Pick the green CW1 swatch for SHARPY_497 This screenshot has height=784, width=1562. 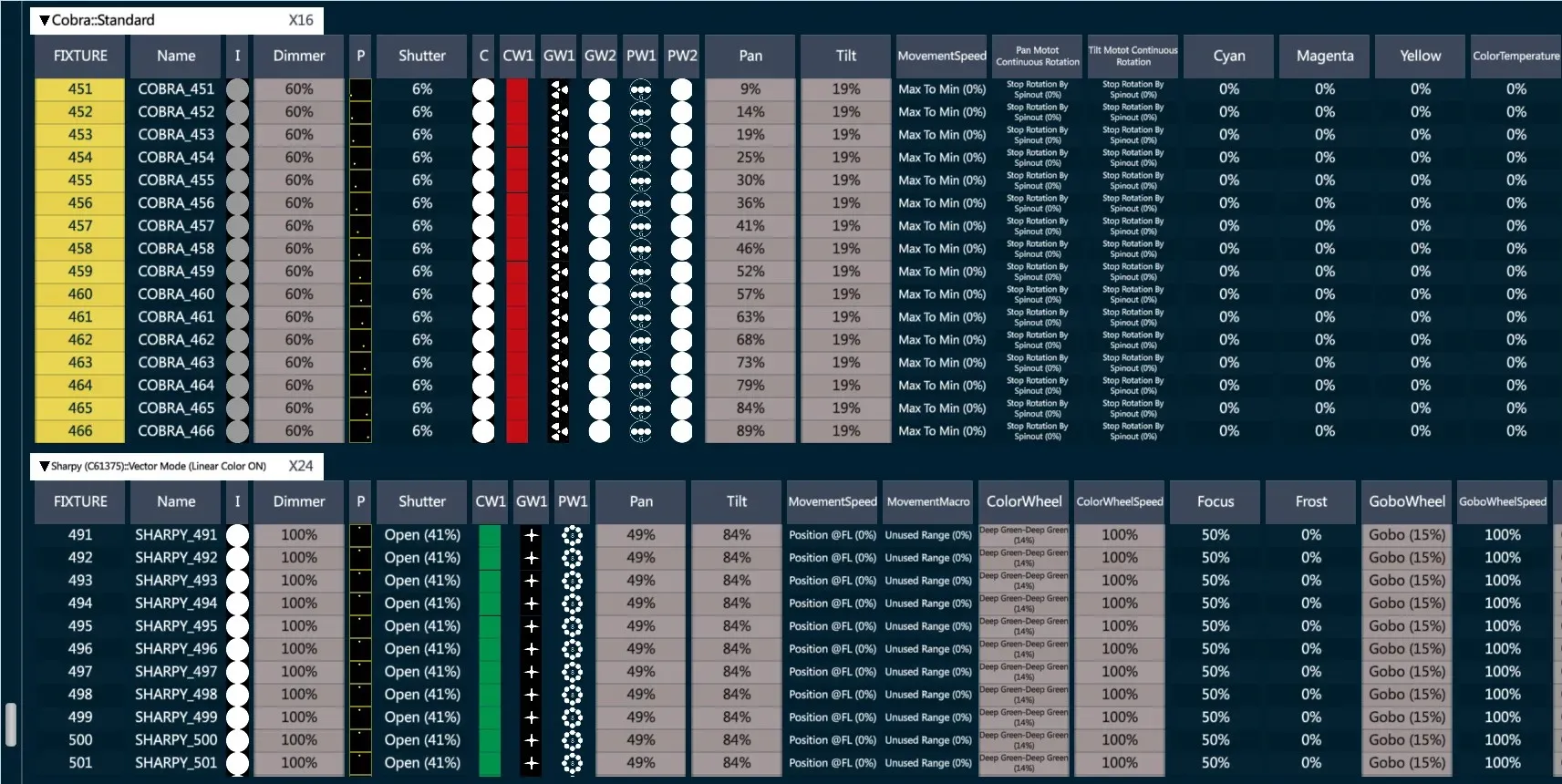(x=490, y=672)
